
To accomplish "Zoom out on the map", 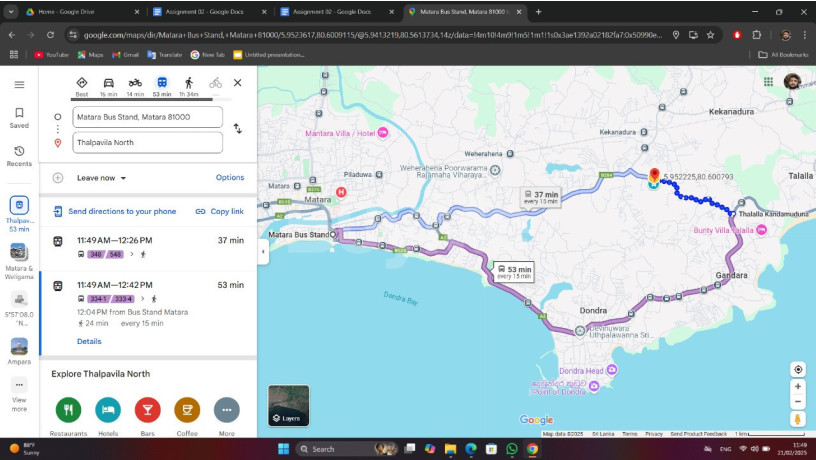I will [798, 402].
